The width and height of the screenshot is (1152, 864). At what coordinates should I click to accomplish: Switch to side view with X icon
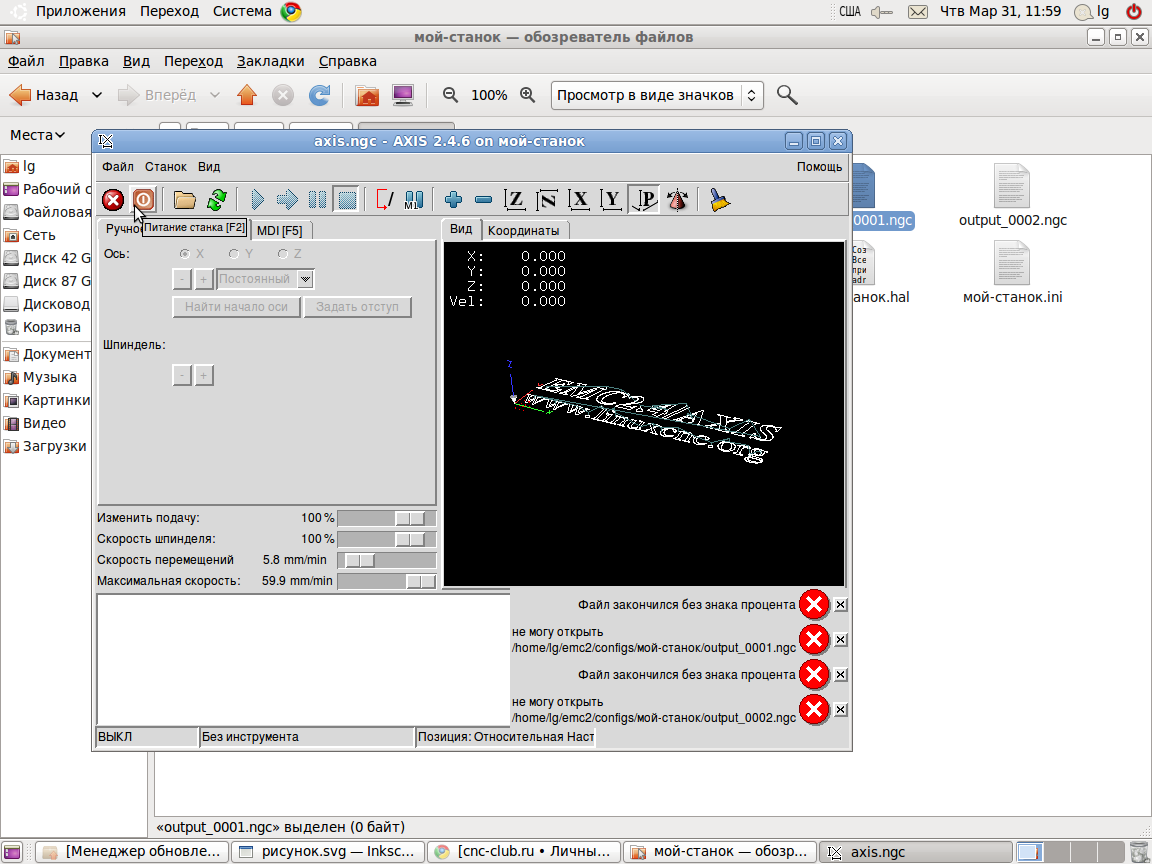tap(579, 200)
